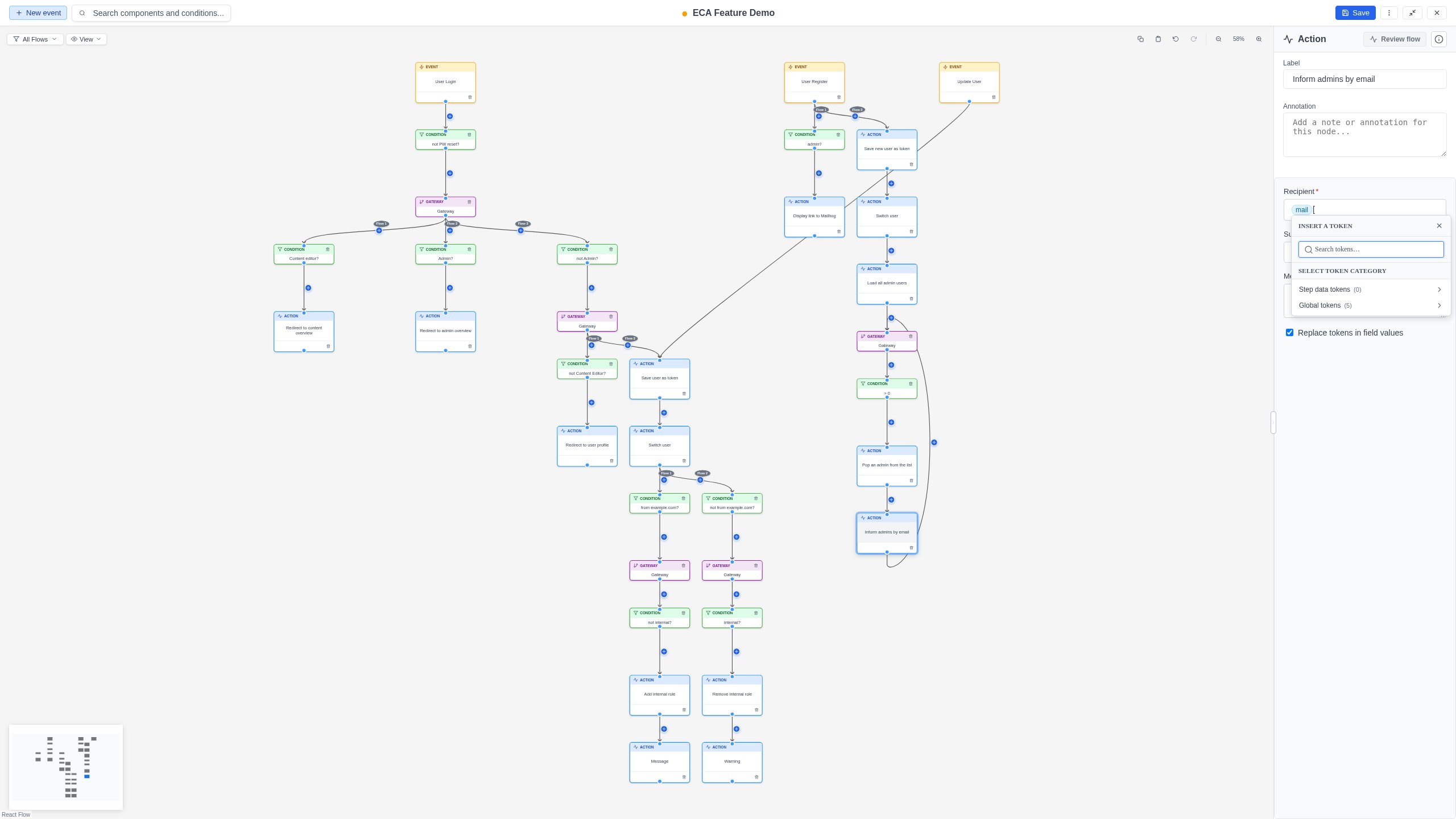Image resolution: width=1456 pixels, height=819 pixels.
Task: Delete the 'Load all admin users' action
Action: point(911,299)
